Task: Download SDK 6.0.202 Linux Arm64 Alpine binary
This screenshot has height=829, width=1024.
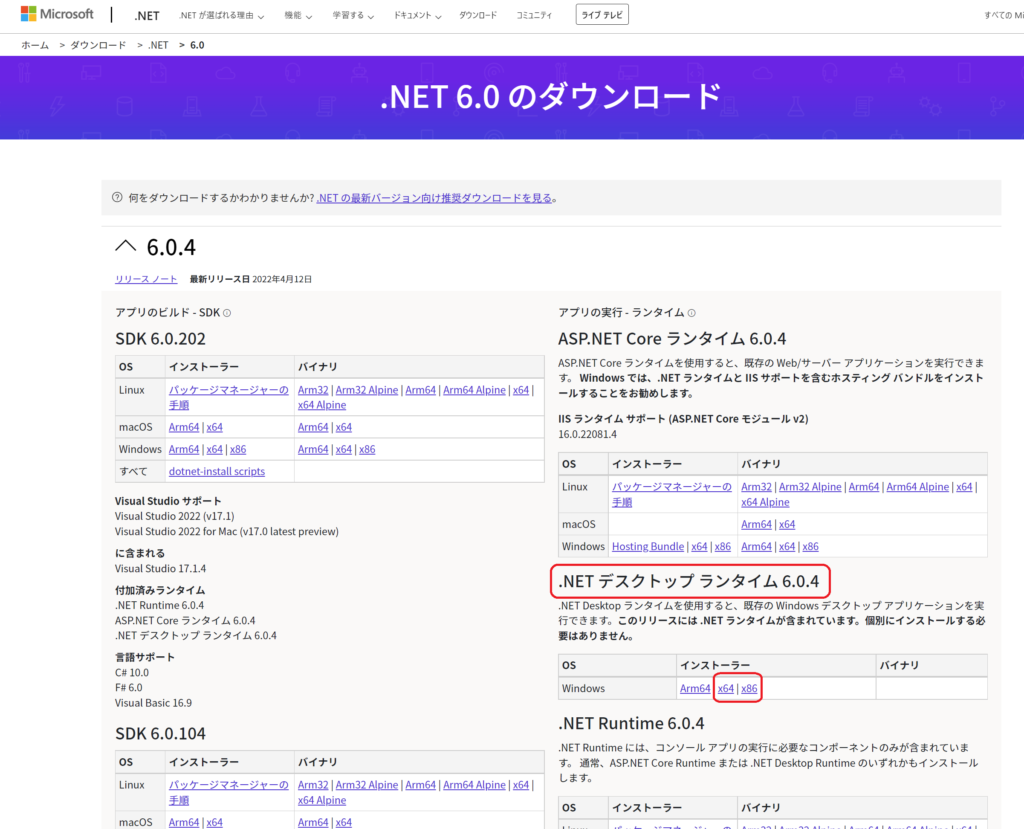Action: (x=474, y=390)
